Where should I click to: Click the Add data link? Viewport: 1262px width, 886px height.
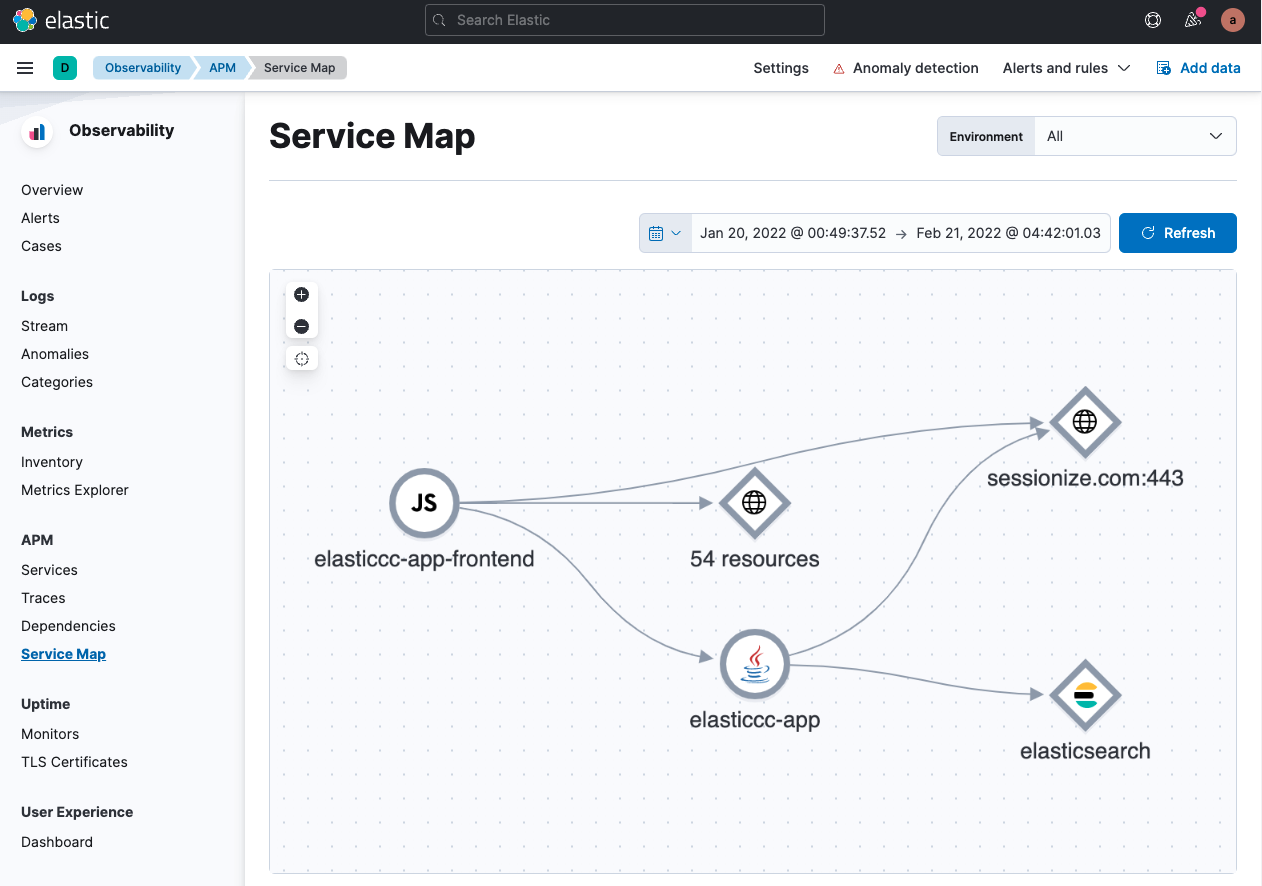pyautogui.click(x=1198, y=68)
